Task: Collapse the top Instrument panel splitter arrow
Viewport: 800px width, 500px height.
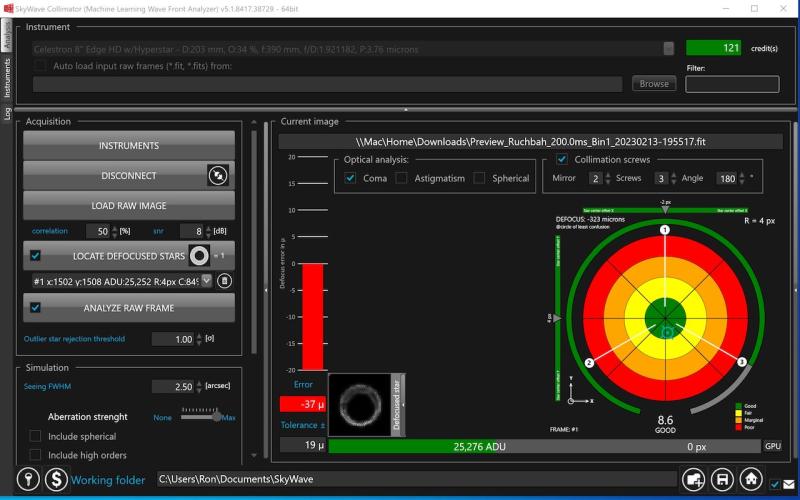Action: tap(406, 110)
